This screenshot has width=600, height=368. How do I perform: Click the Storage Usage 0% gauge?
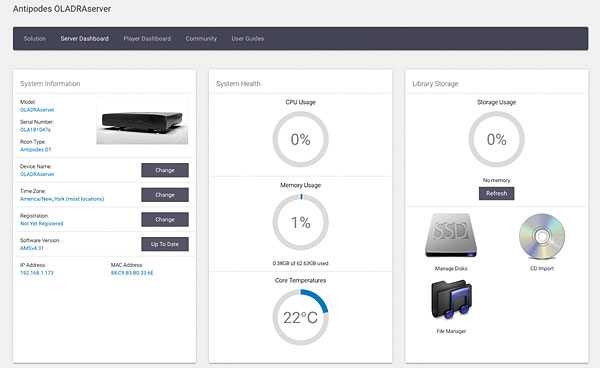point(496,139)
